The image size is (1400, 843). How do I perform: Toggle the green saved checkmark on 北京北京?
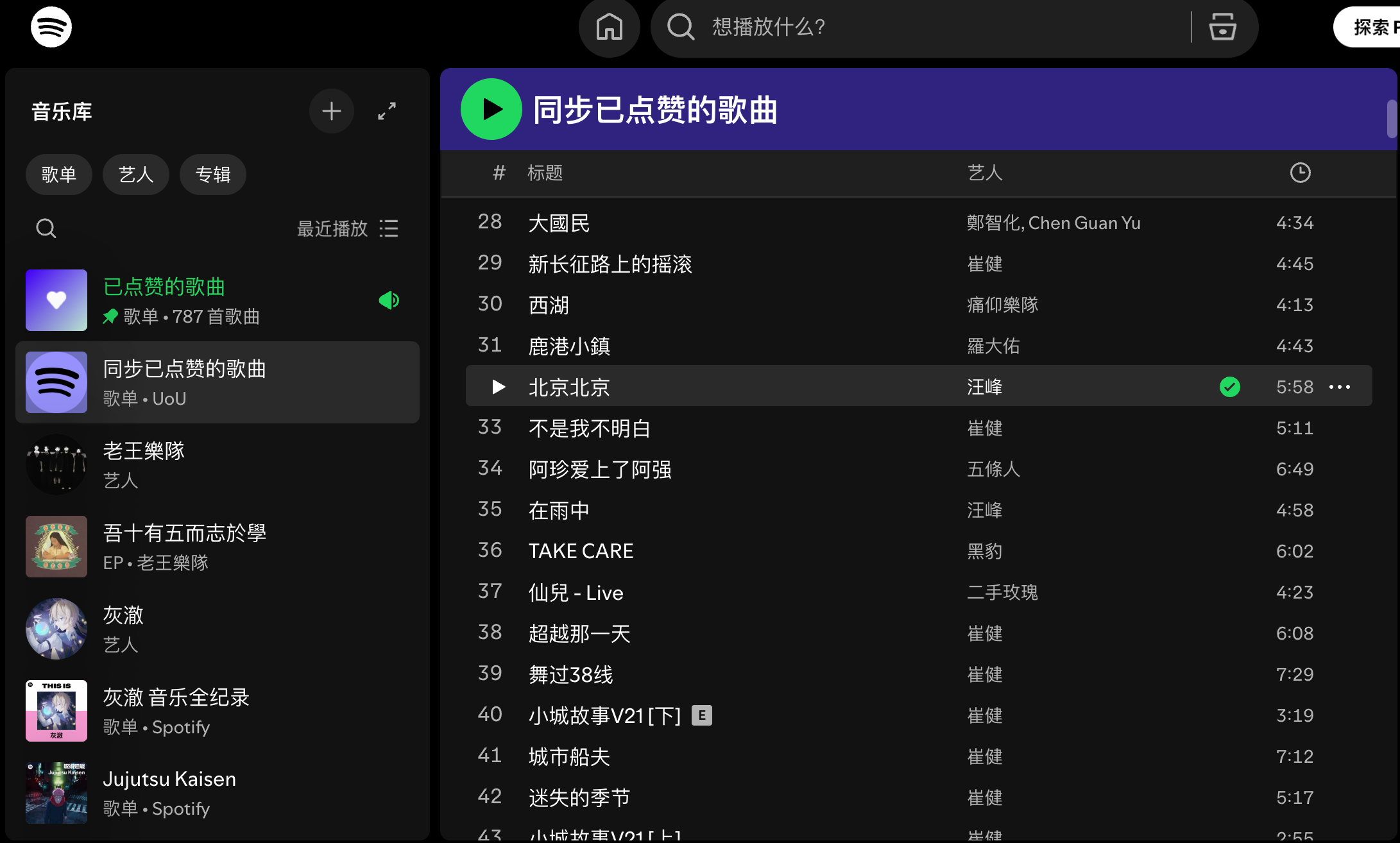(x=1229, y=387)
